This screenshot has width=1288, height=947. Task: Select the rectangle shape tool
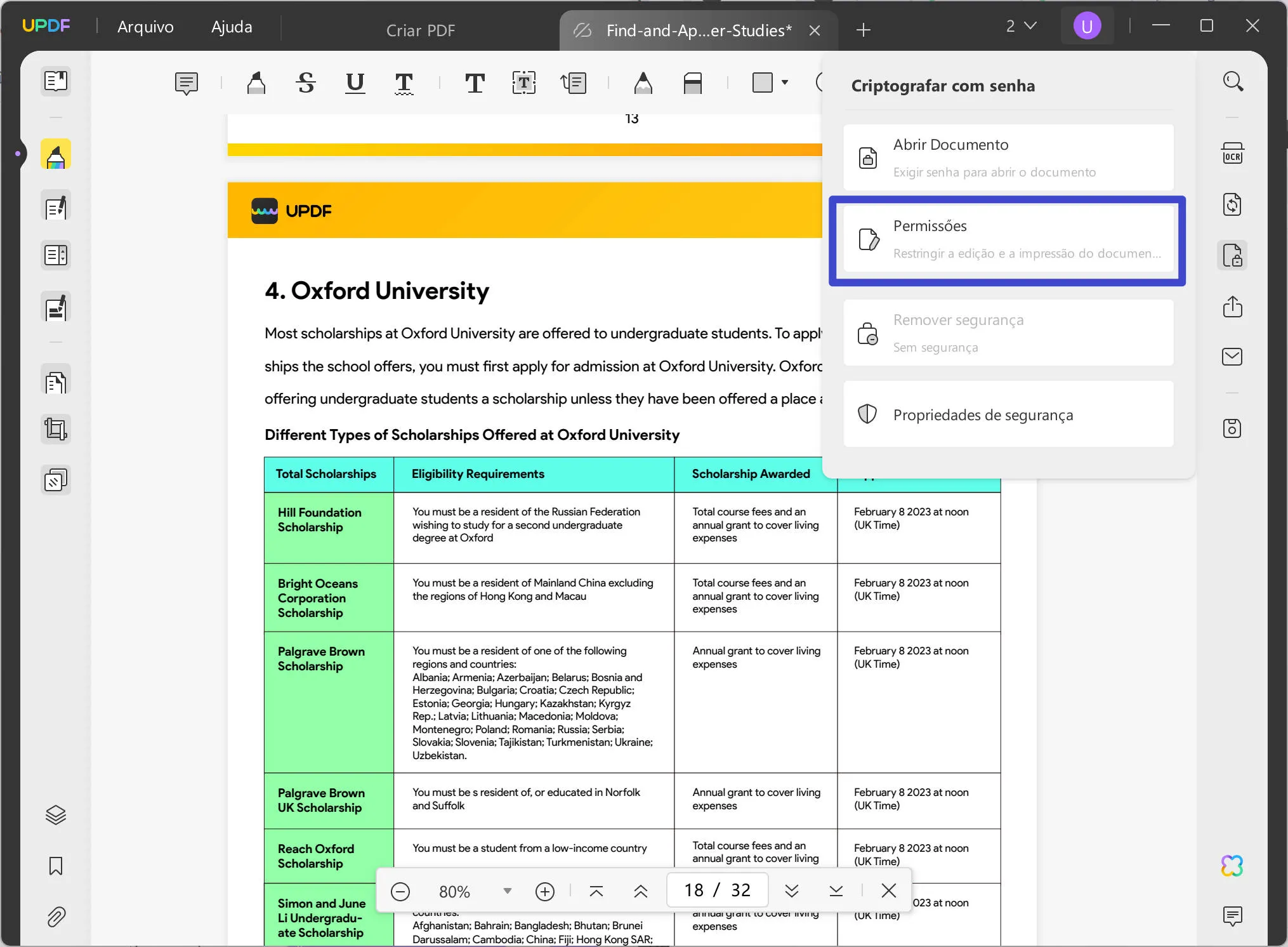[x=763, y=83]
